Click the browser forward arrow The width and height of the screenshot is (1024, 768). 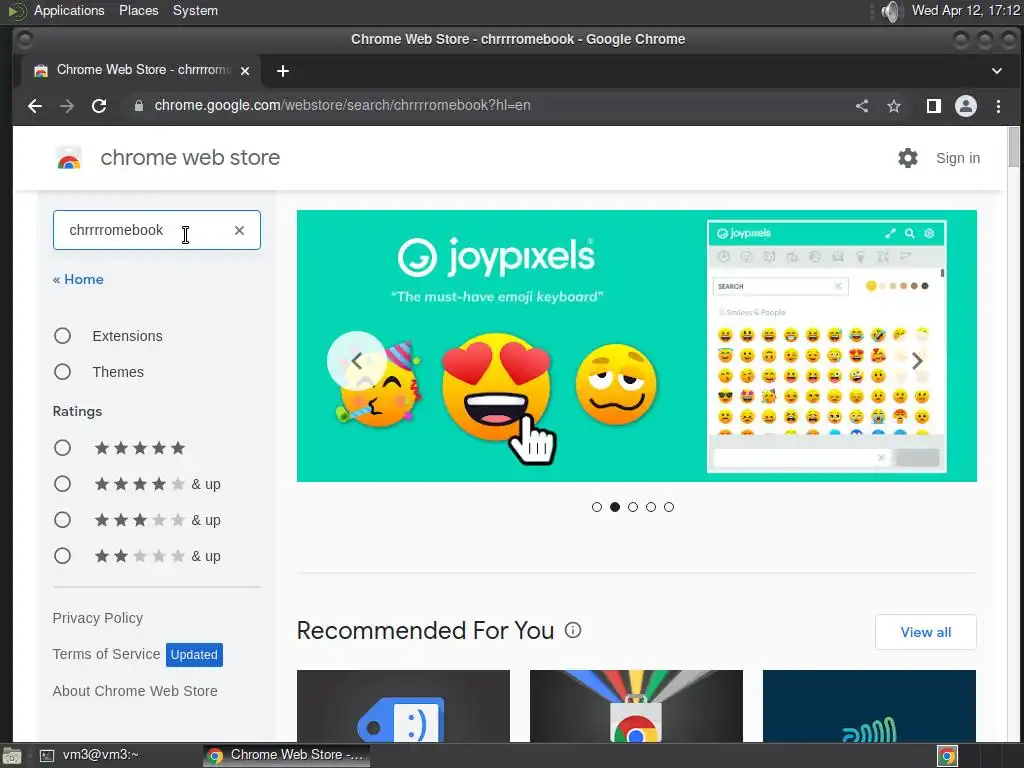(67, 106)
